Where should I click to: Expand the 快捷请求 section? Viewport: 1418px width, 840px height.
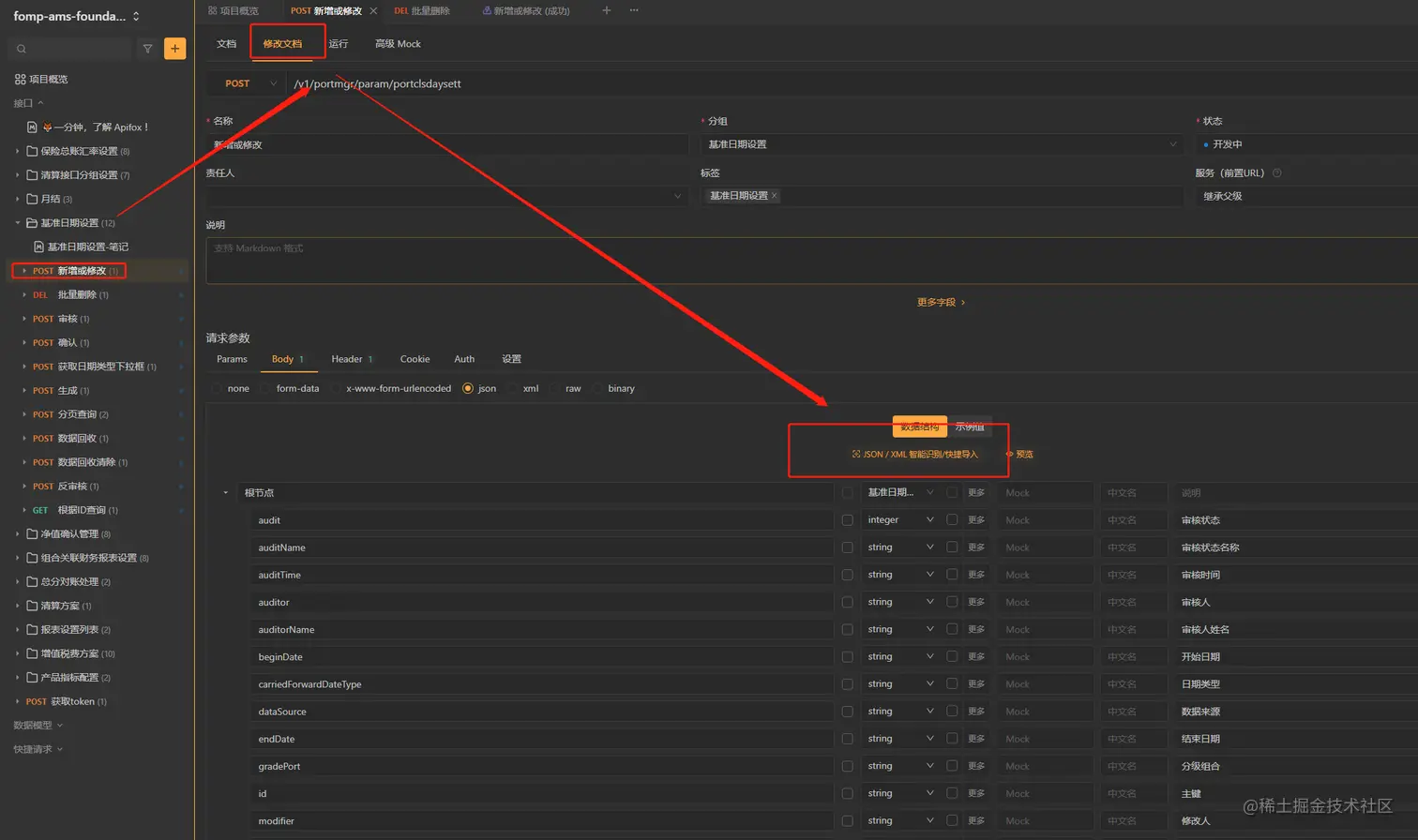pyautogui.click(x=38, y=750)
